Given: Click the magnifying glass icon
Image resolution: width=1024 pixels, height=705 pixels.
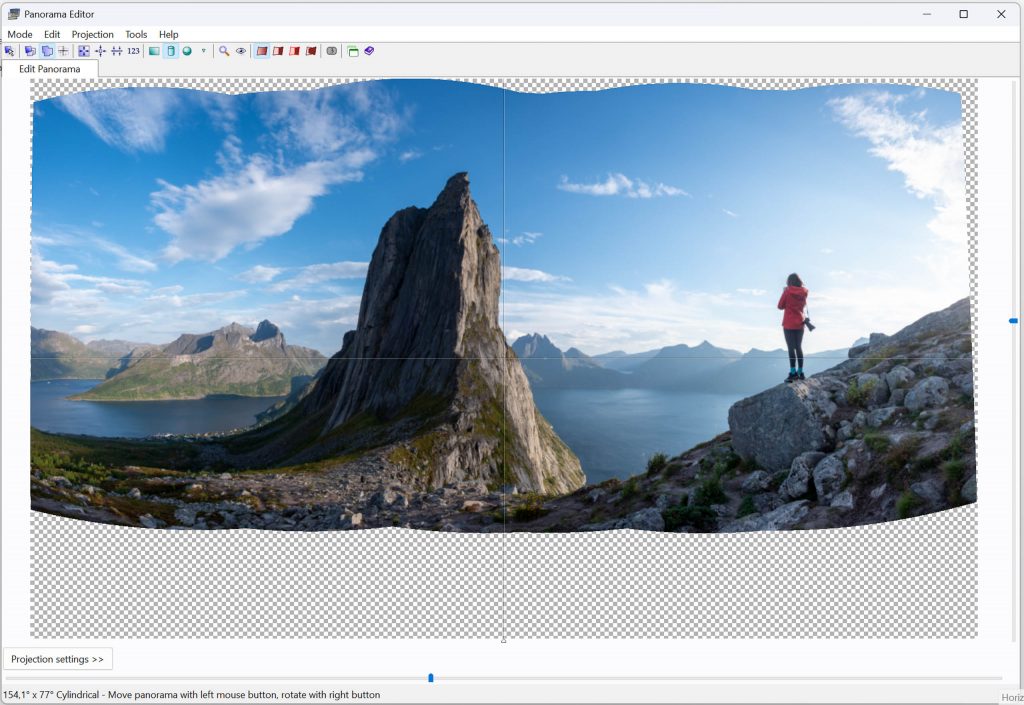Looking at the screenshot, I should point(224,51).
